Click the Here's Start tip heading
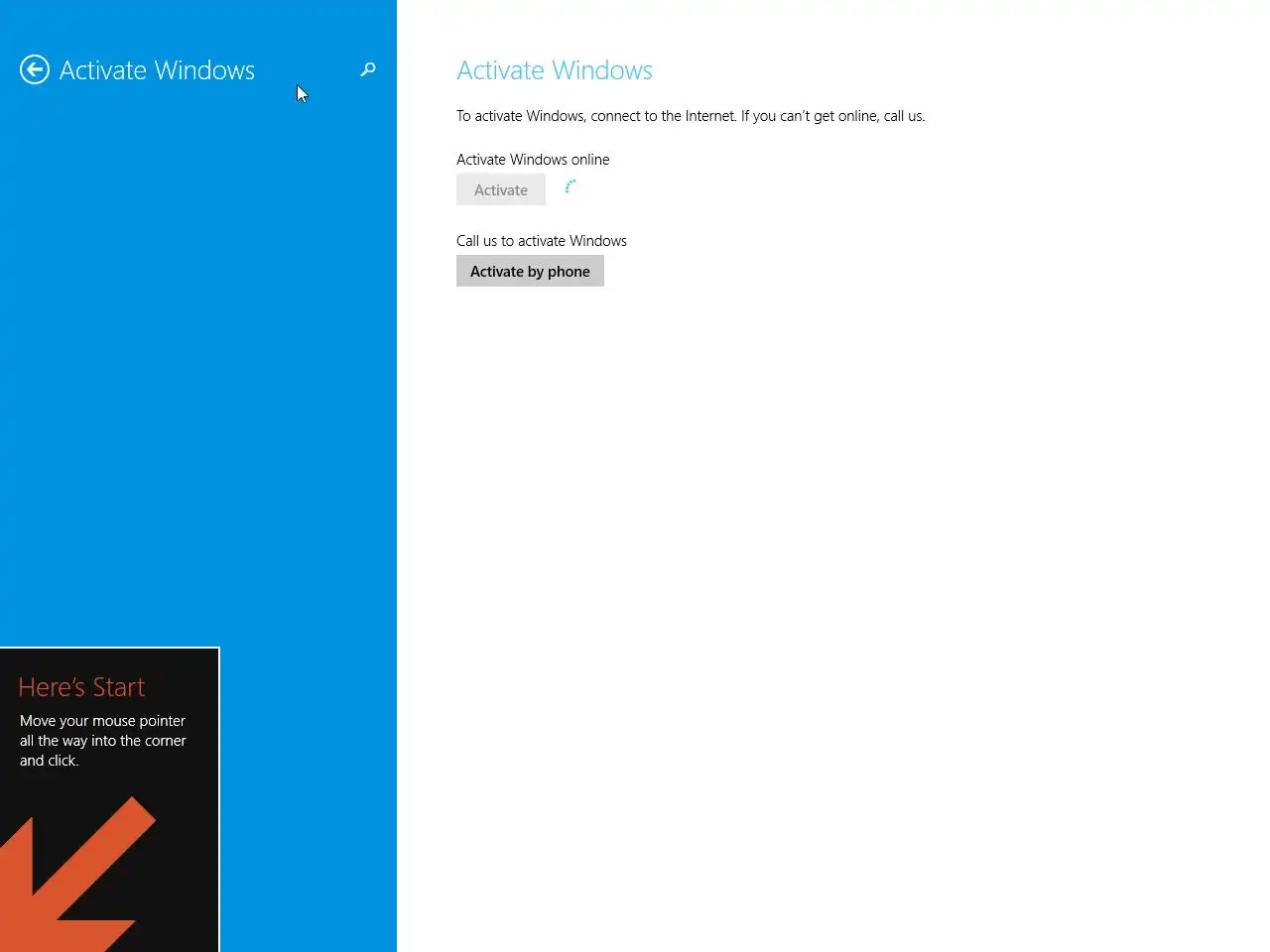This screenshot has height=952, width=1270. pos(81,687)
